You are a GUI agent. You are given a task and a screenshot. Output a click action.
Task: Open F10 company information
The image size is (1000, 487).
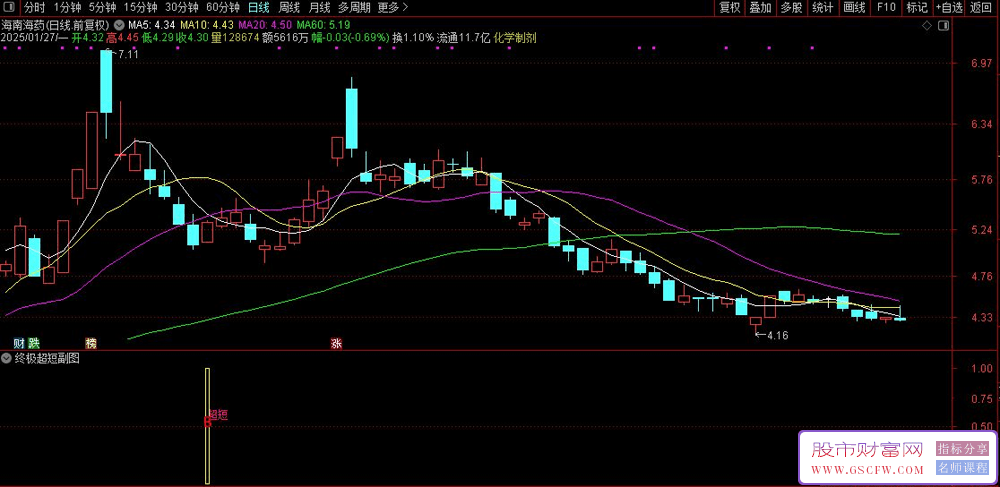point(886,8)
